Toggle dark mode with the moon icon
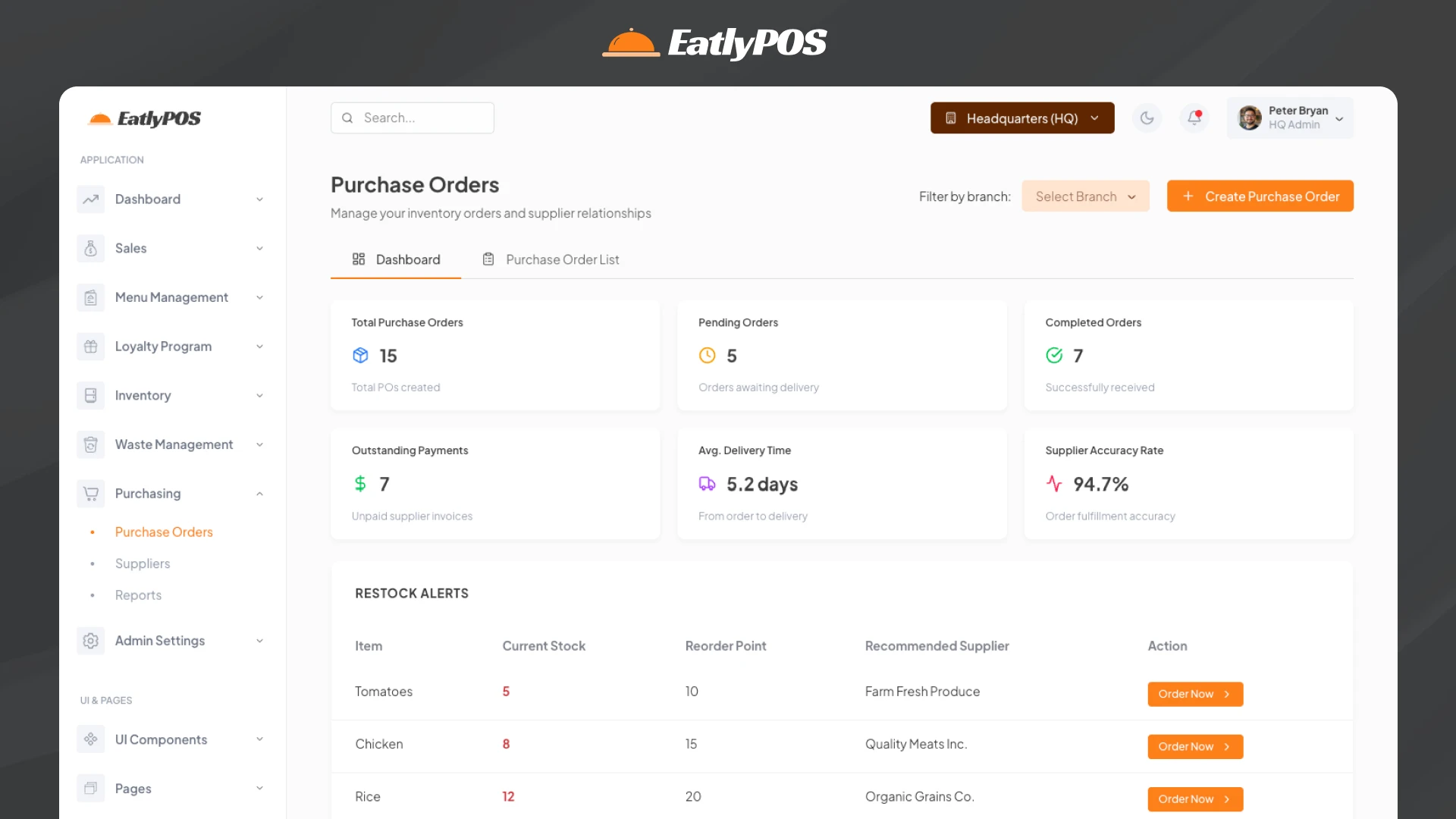Viewport: 1456px width, 819px height. 1147,118
